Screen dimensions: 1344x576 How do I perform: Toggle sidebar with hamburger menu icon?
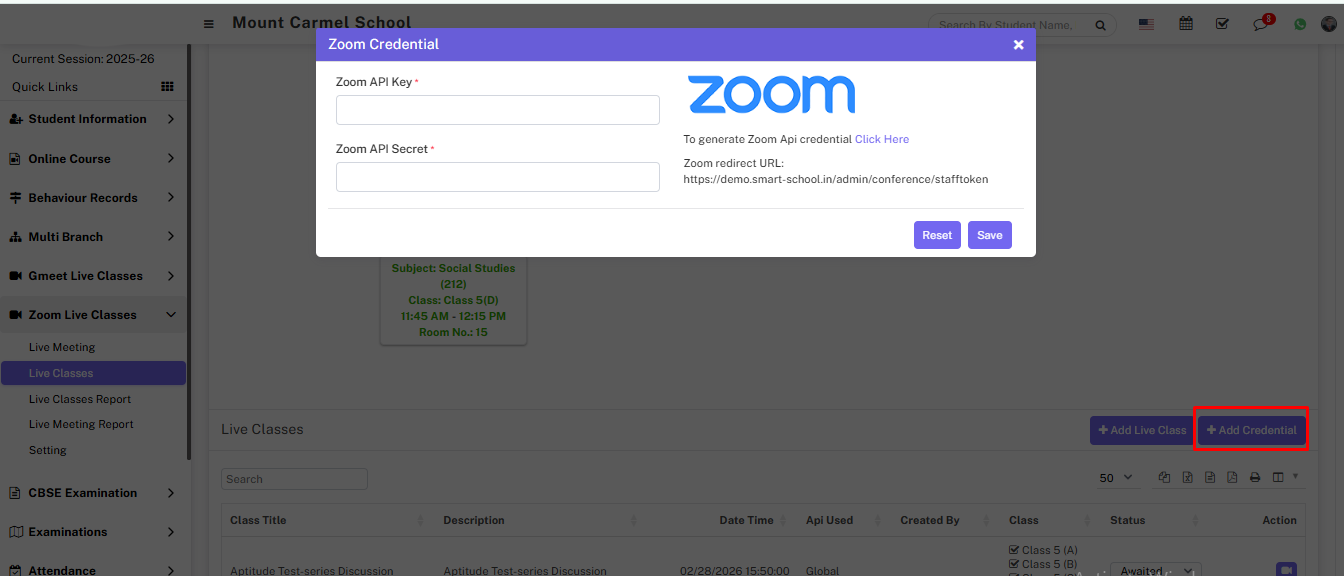point(209,24)
